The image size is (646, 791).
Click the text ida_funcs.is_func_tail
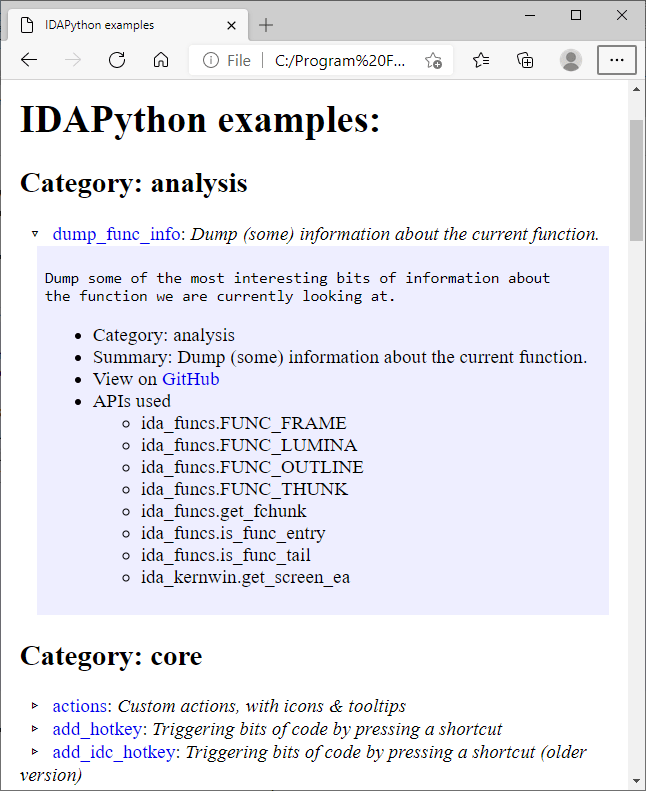[x=226, y=555]
